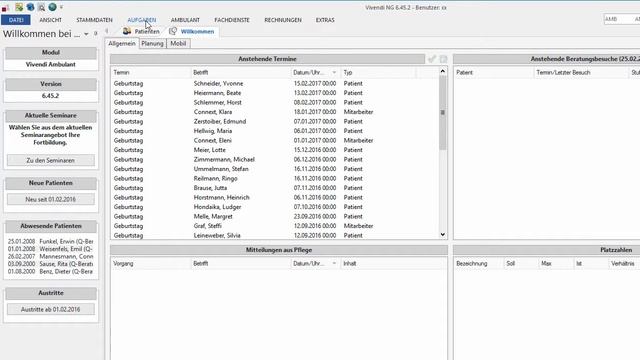Click the Inhalt column header
This screenshot has width=640, height=360.
click(393, 264)
